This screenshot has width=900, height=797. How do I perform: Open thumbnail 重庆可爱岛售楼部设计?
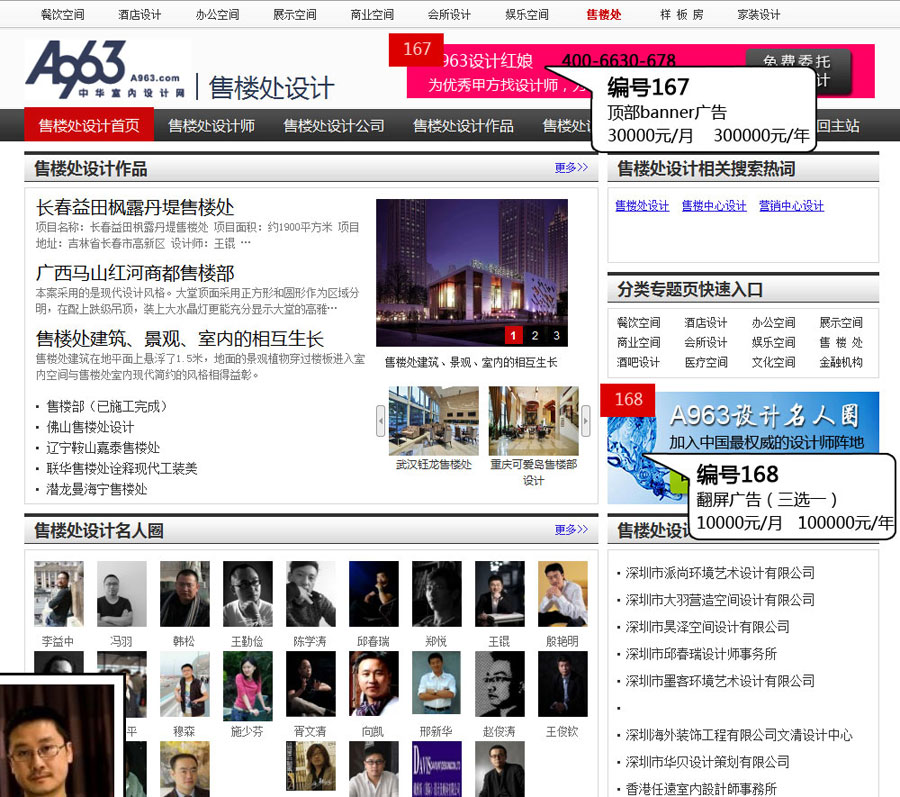click(x=533, y=421)
